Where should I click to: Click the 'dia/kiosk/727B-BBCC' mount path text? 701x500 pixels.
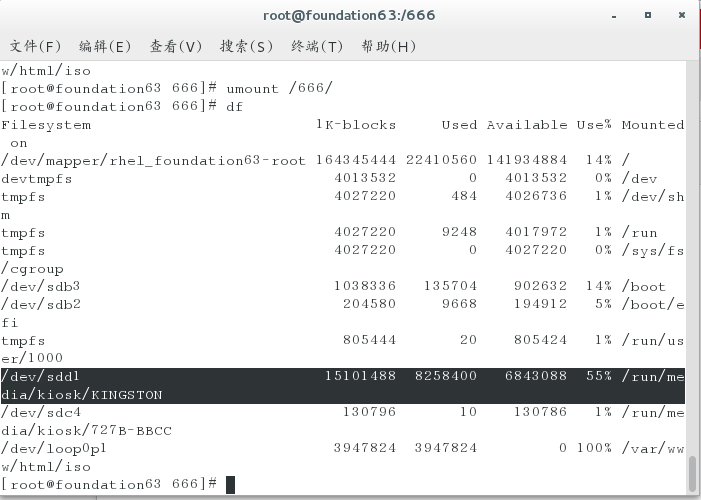click(x=86, y=431)
